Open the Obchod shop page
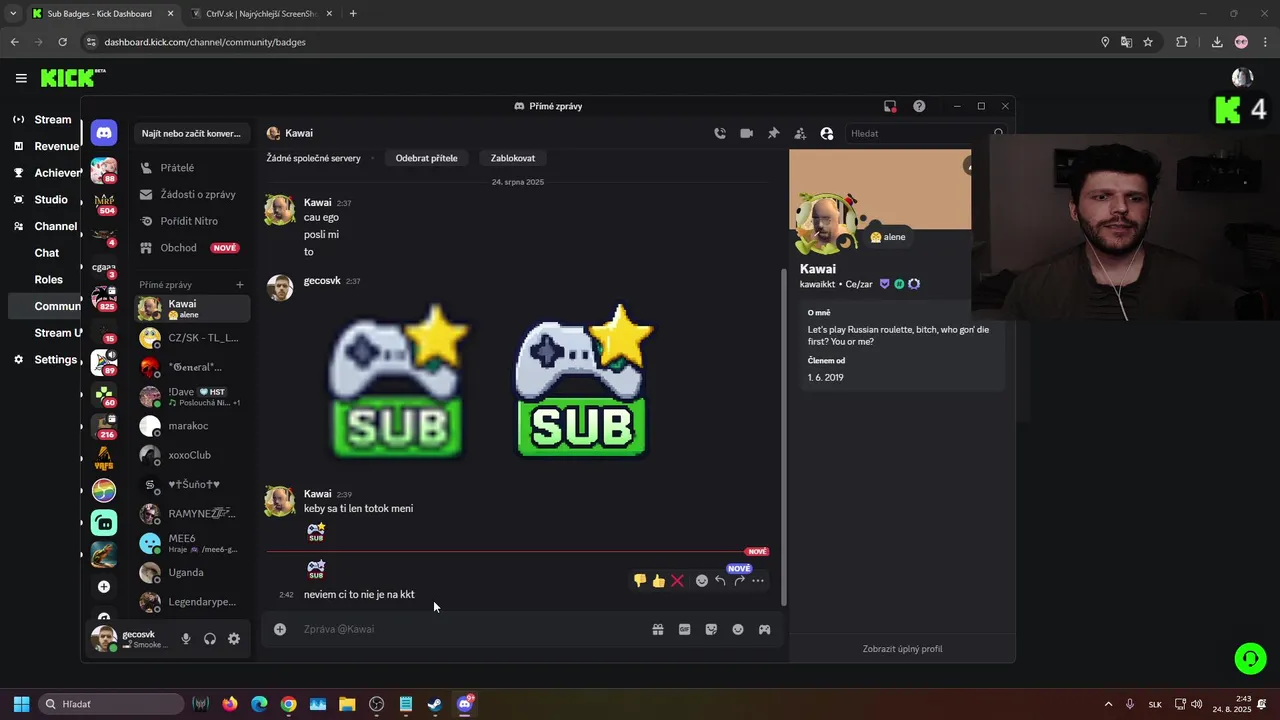The image size is (1280, 720). [192, 248]
